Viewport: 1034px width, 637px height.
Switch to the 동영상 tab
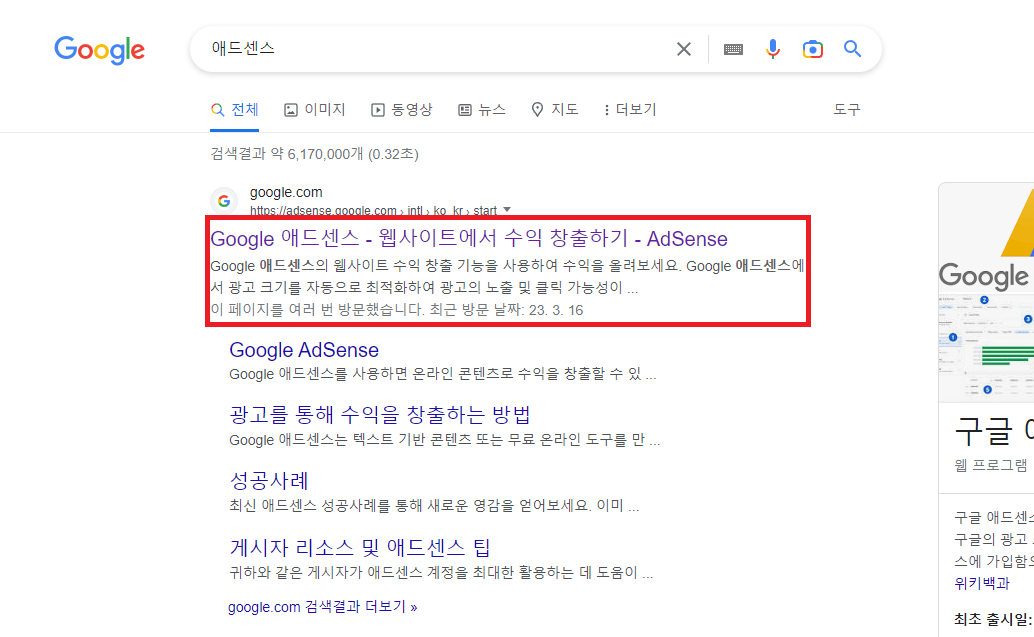pos(402,109)
